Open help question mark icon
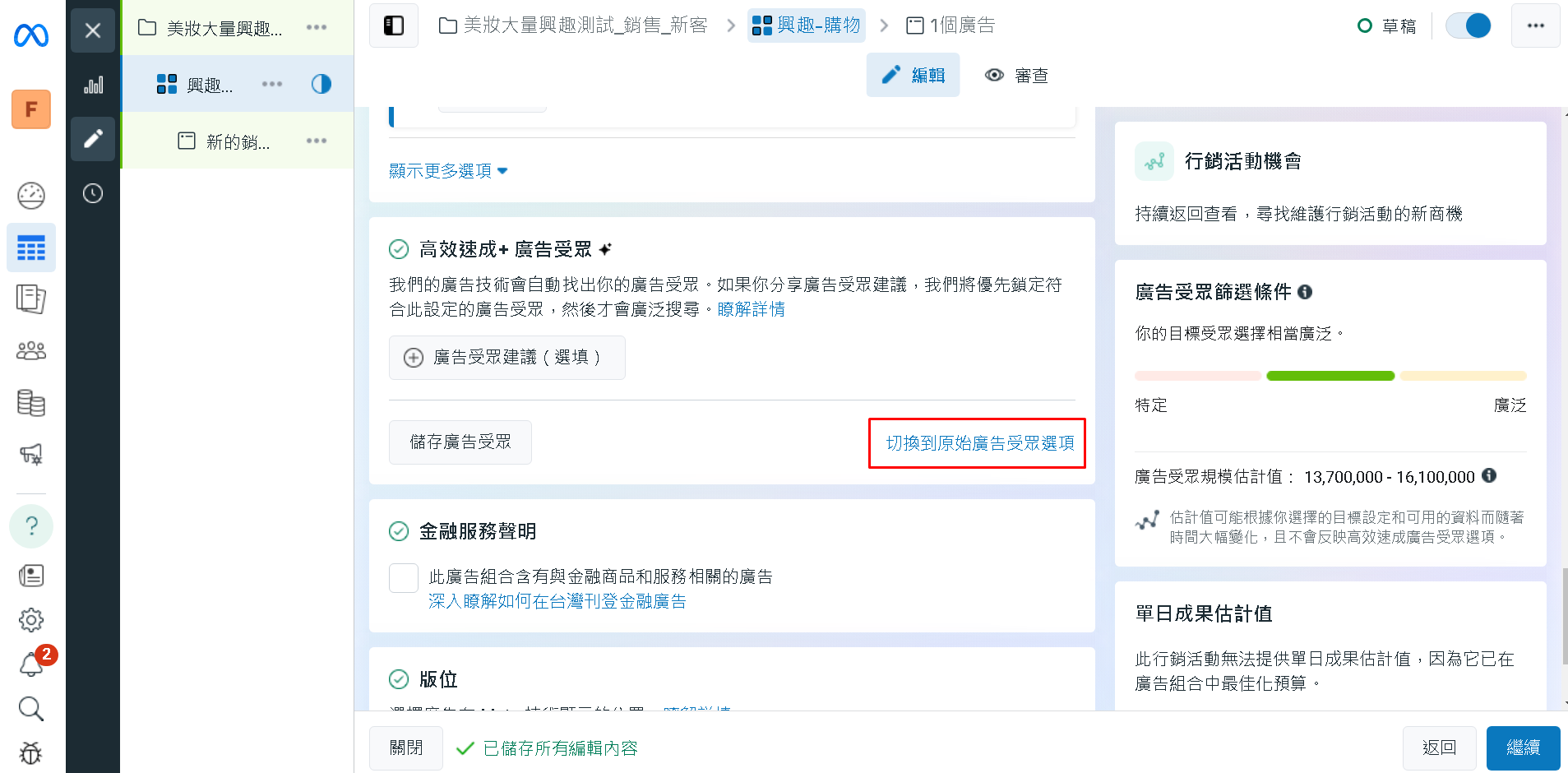 coord(31,525)
